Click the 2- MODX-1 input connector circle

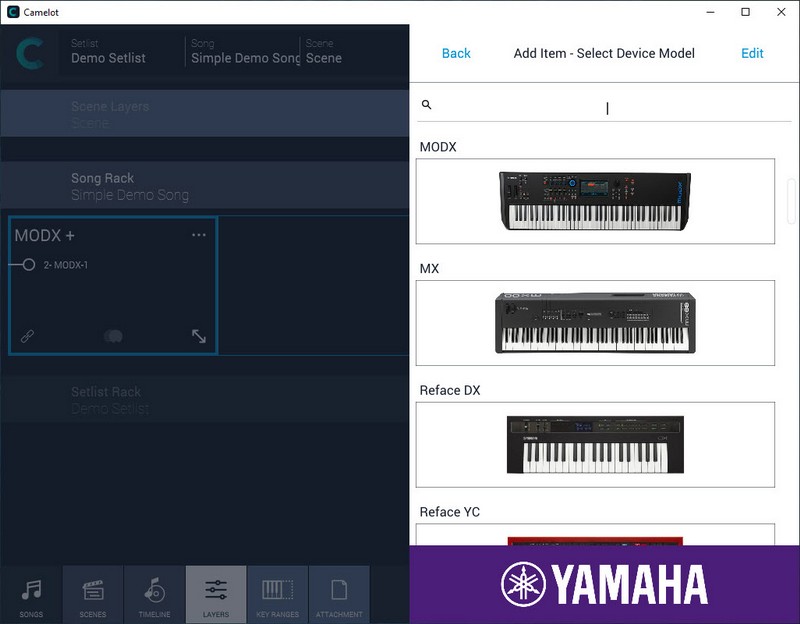(29, 265)
